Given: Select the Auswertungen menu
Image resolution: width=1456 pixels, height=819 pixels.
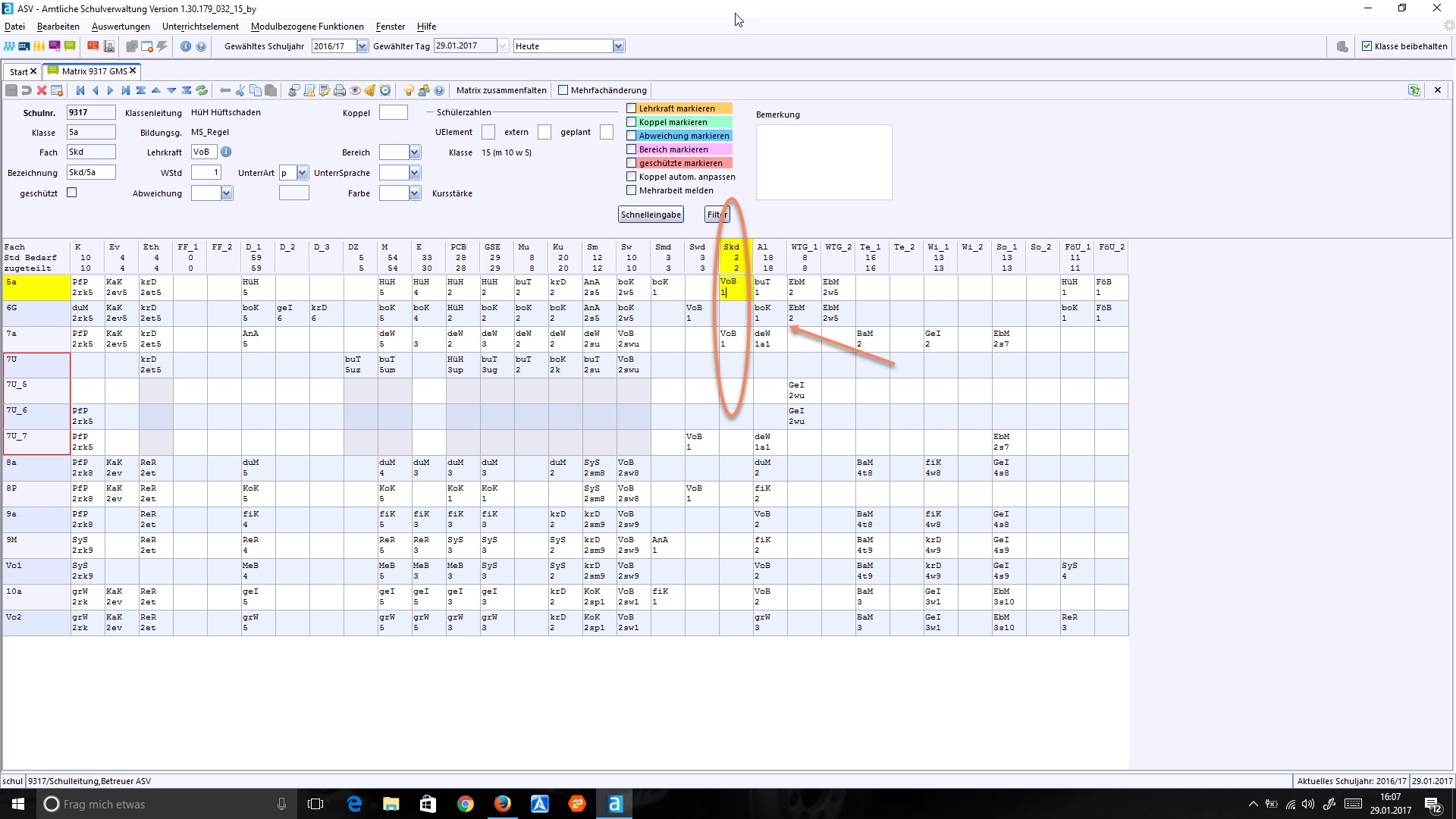Looking at the screenshot, I should [120, 26].
